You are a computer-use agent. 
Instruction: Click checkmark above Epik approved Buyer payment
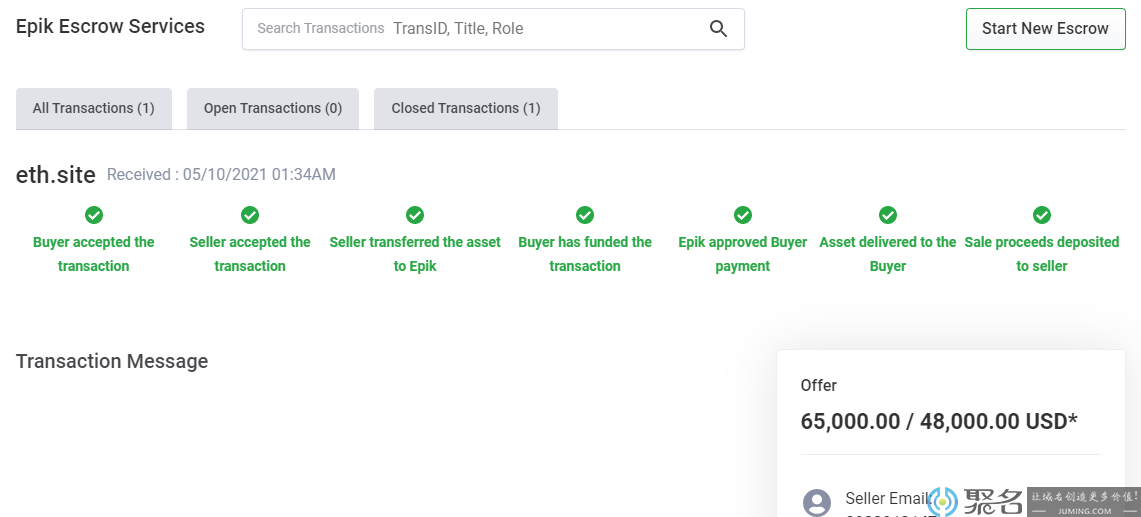point(743,215)
